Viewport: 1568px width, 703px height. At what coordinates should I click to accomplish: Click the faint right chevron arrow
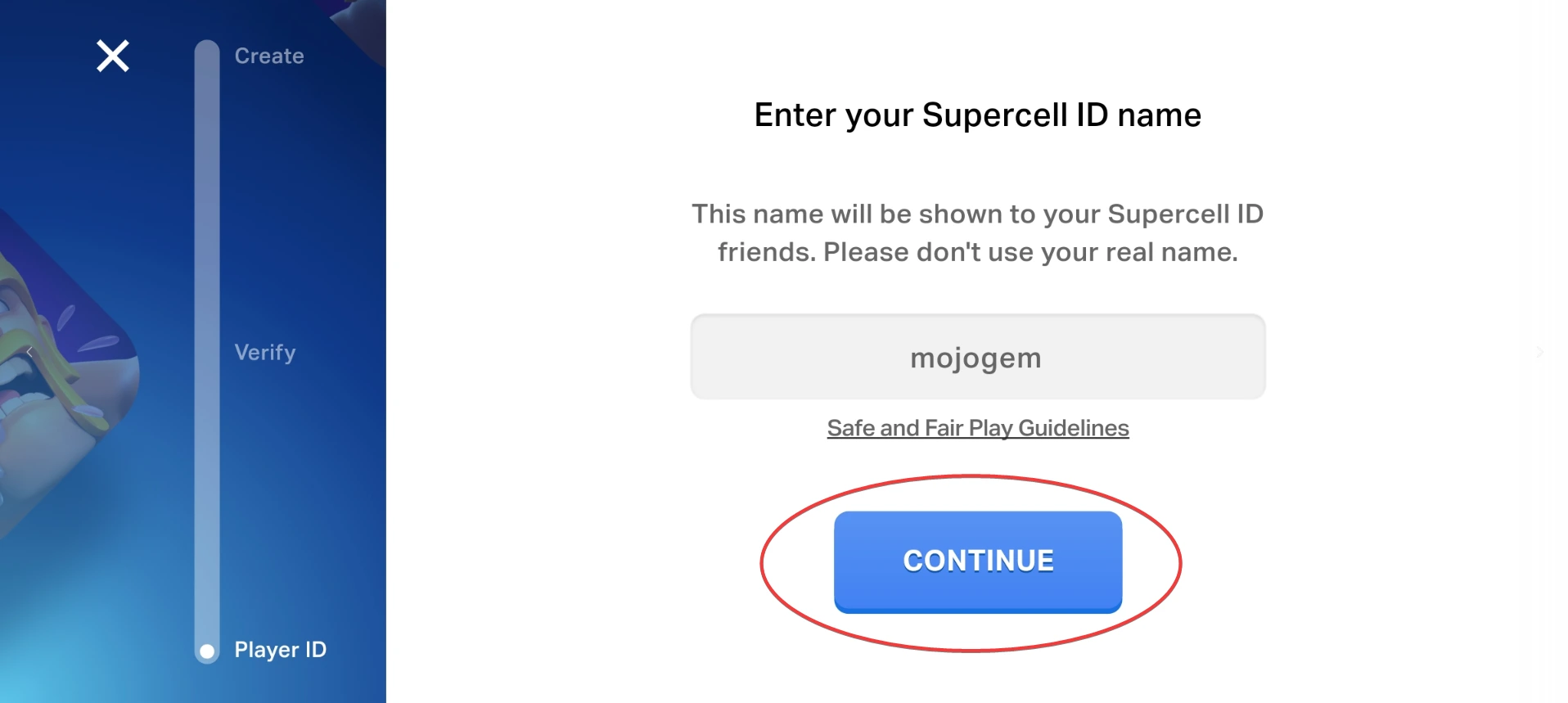[x=1540, y=352]
